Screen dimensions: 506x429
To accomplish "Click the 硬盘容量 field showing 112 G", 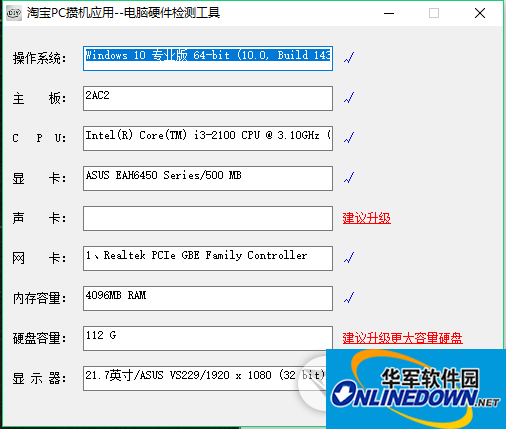I will (208, 338).
